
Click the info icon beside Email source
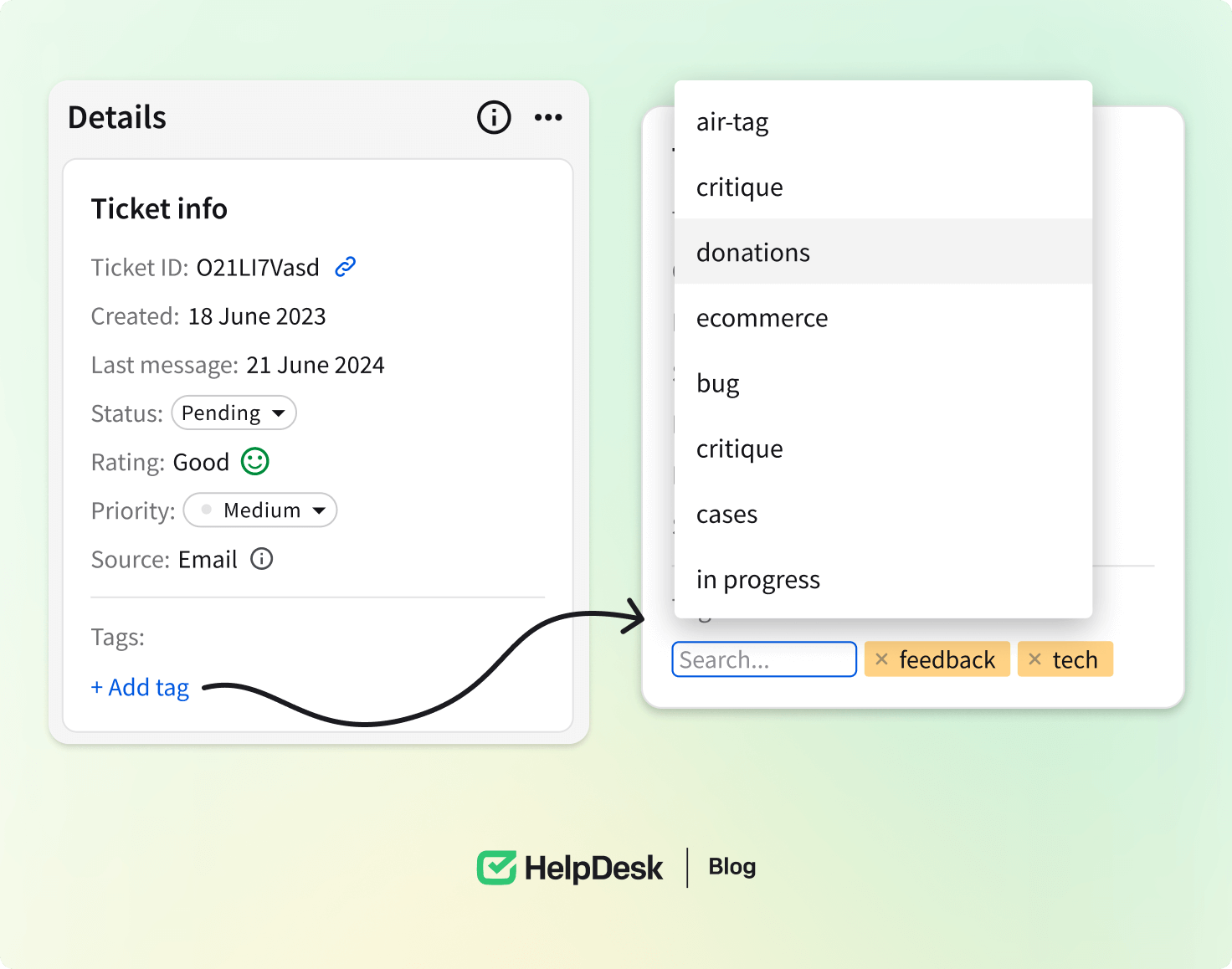coord(262,559)
